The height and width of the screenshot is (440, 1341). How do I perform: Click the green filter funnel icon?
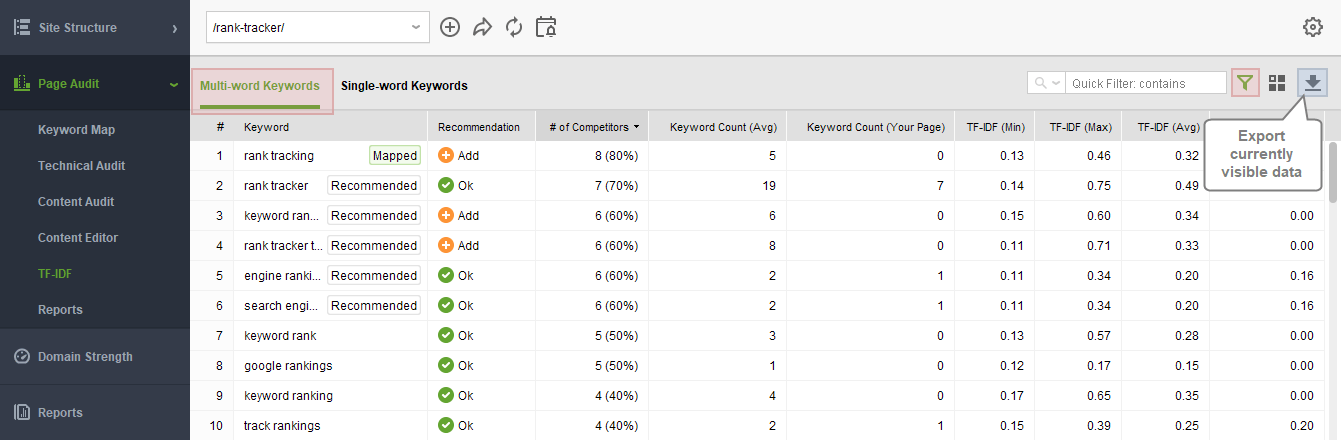1245,83
